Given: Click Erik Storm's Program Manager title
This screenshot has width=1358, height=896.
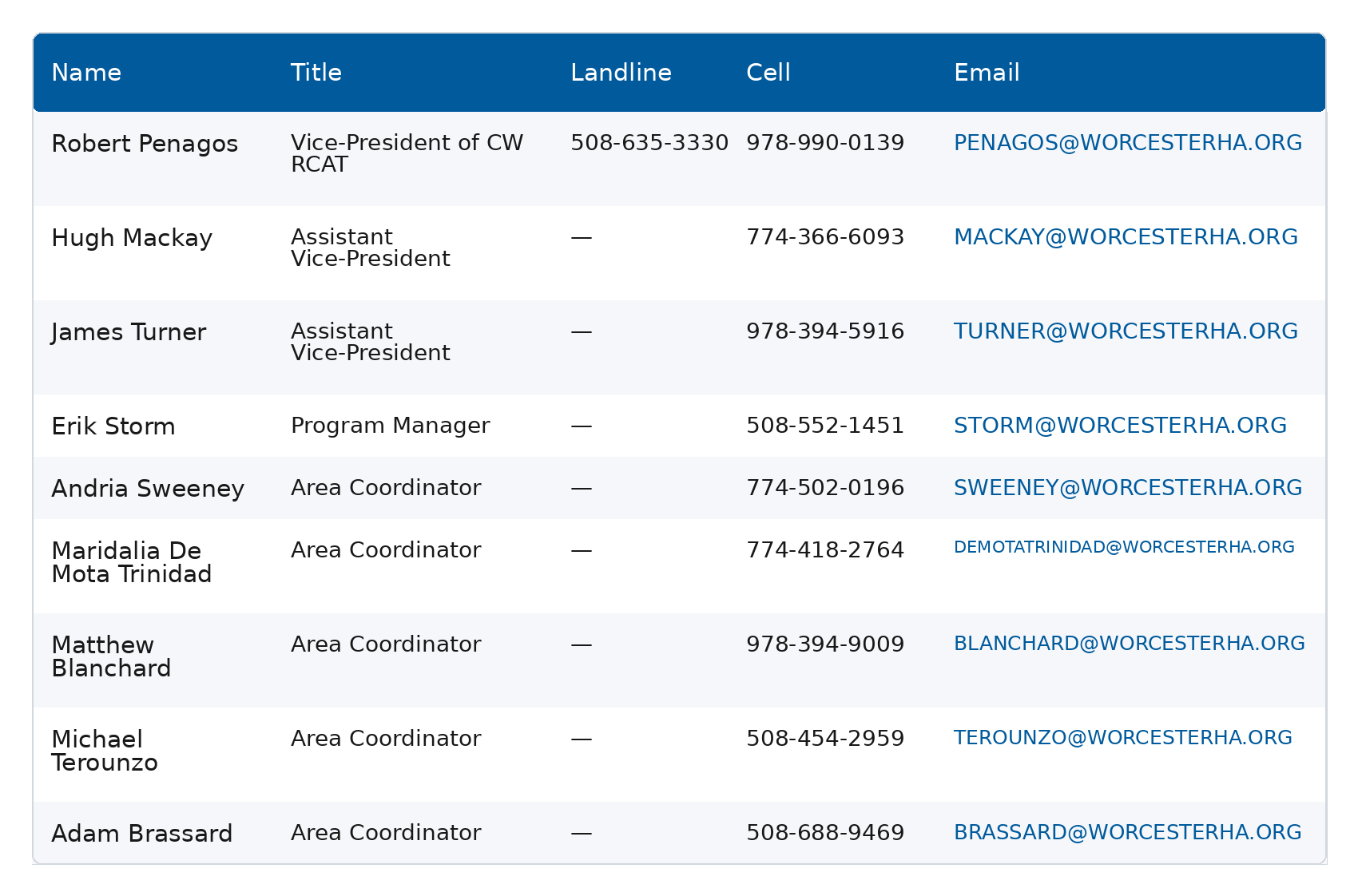Looking at the screenshot, I should pos(390,426).
